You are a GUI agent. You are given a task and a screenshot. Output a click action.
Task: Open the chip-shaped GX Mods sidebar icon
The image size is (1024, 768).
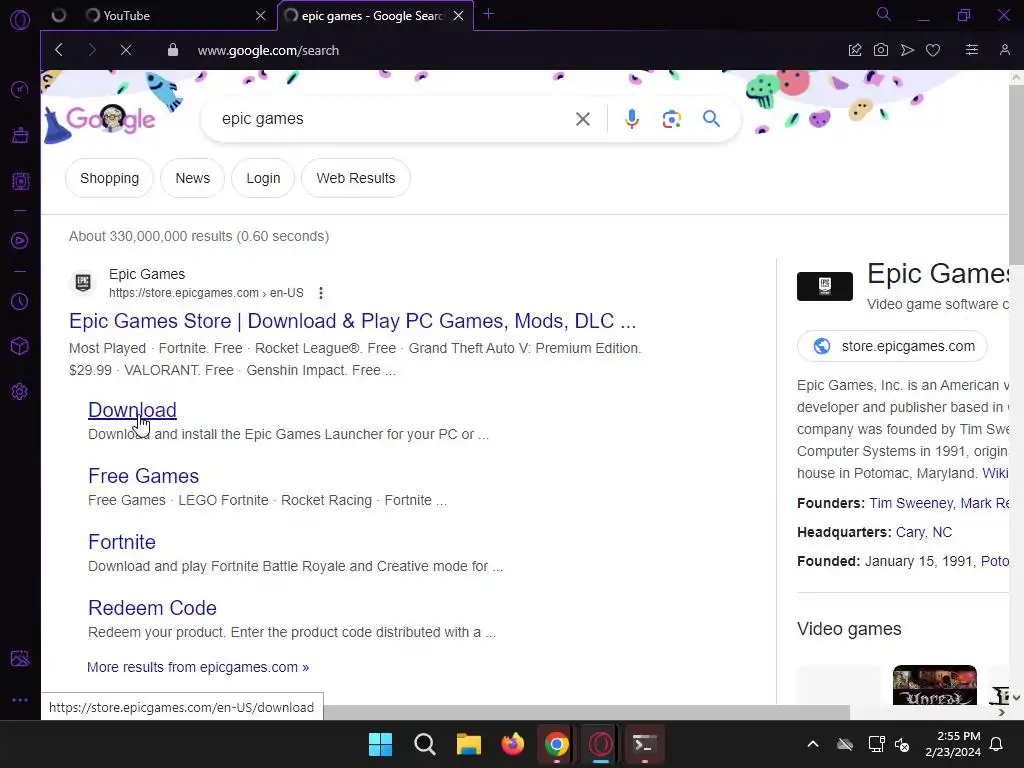coord(20,181)
